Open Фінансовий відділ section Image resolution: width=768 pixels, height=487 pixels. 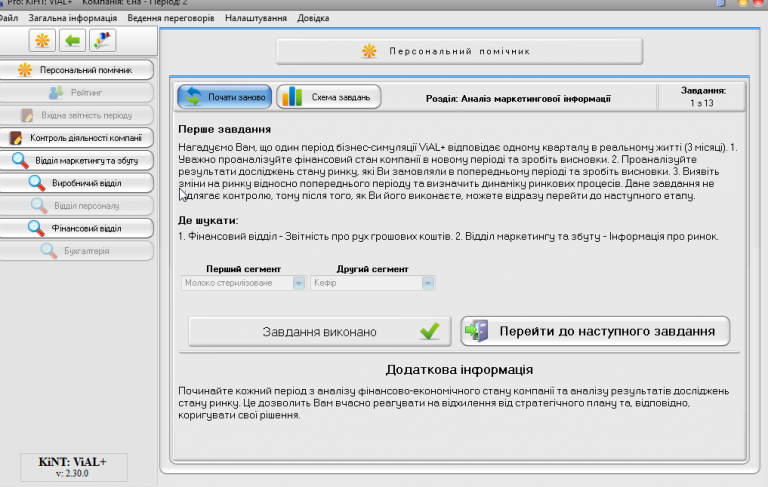(x=76, y=228)
